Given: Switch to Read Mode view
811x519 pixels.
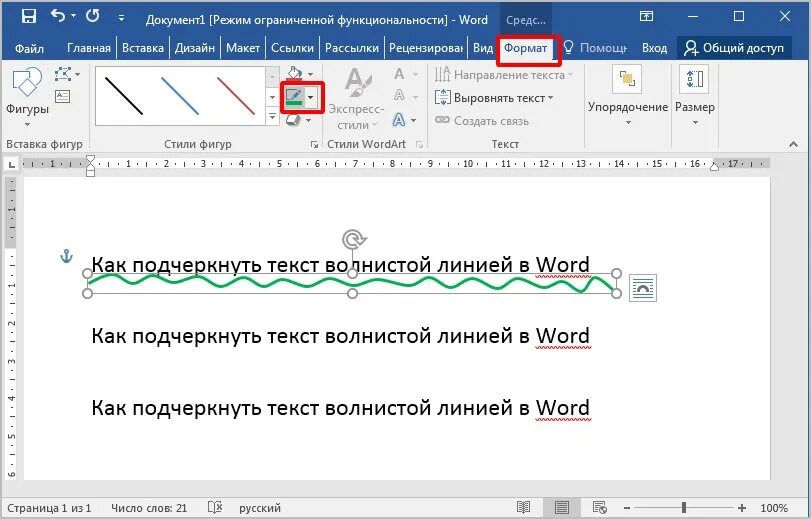Looking at the screenshot, I should click(x=523, y=508).
